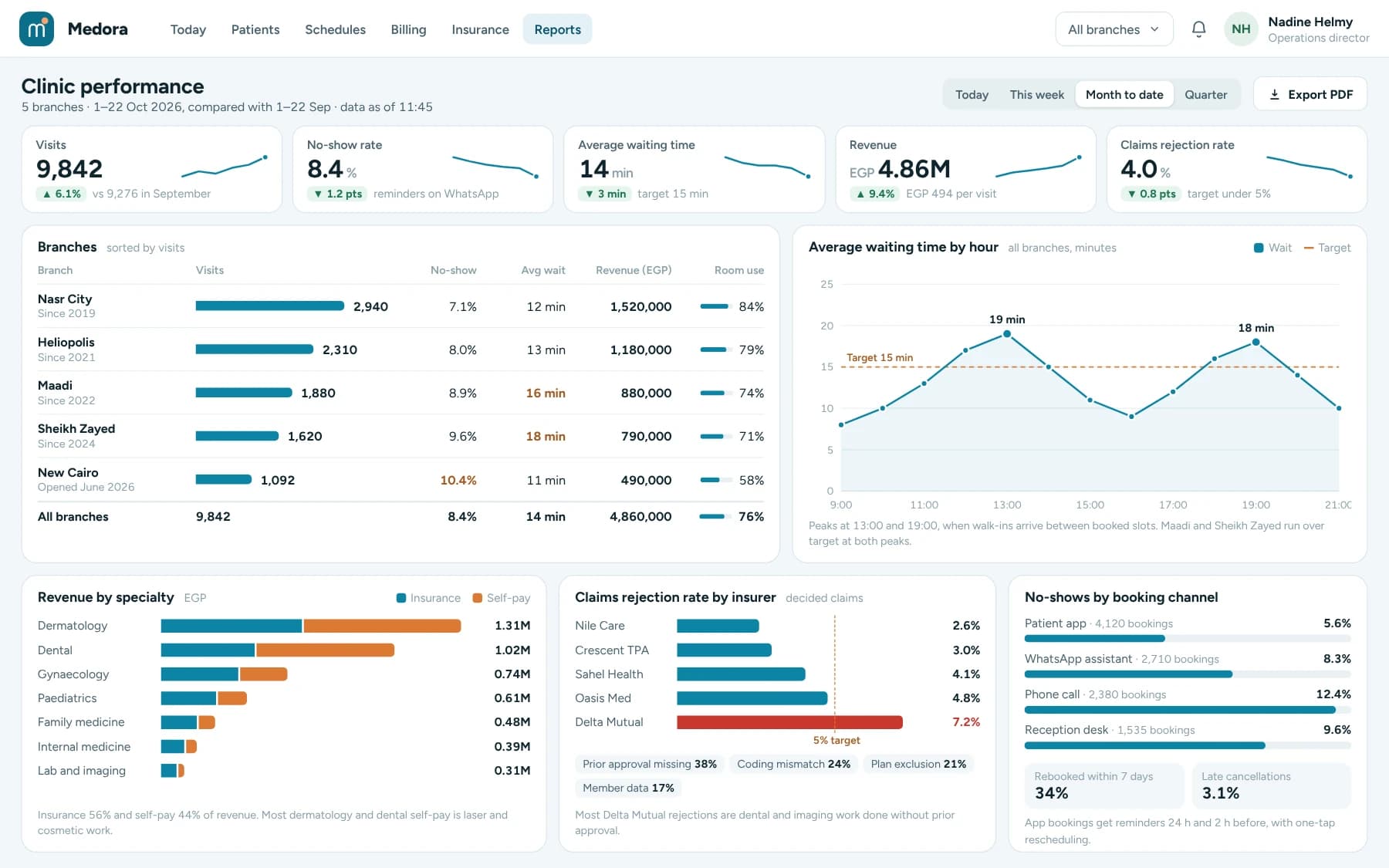Open the Heliopolis branch row
Viewport: 1389px width, 868px height.
pyautogui.click(x=400, y=350)
